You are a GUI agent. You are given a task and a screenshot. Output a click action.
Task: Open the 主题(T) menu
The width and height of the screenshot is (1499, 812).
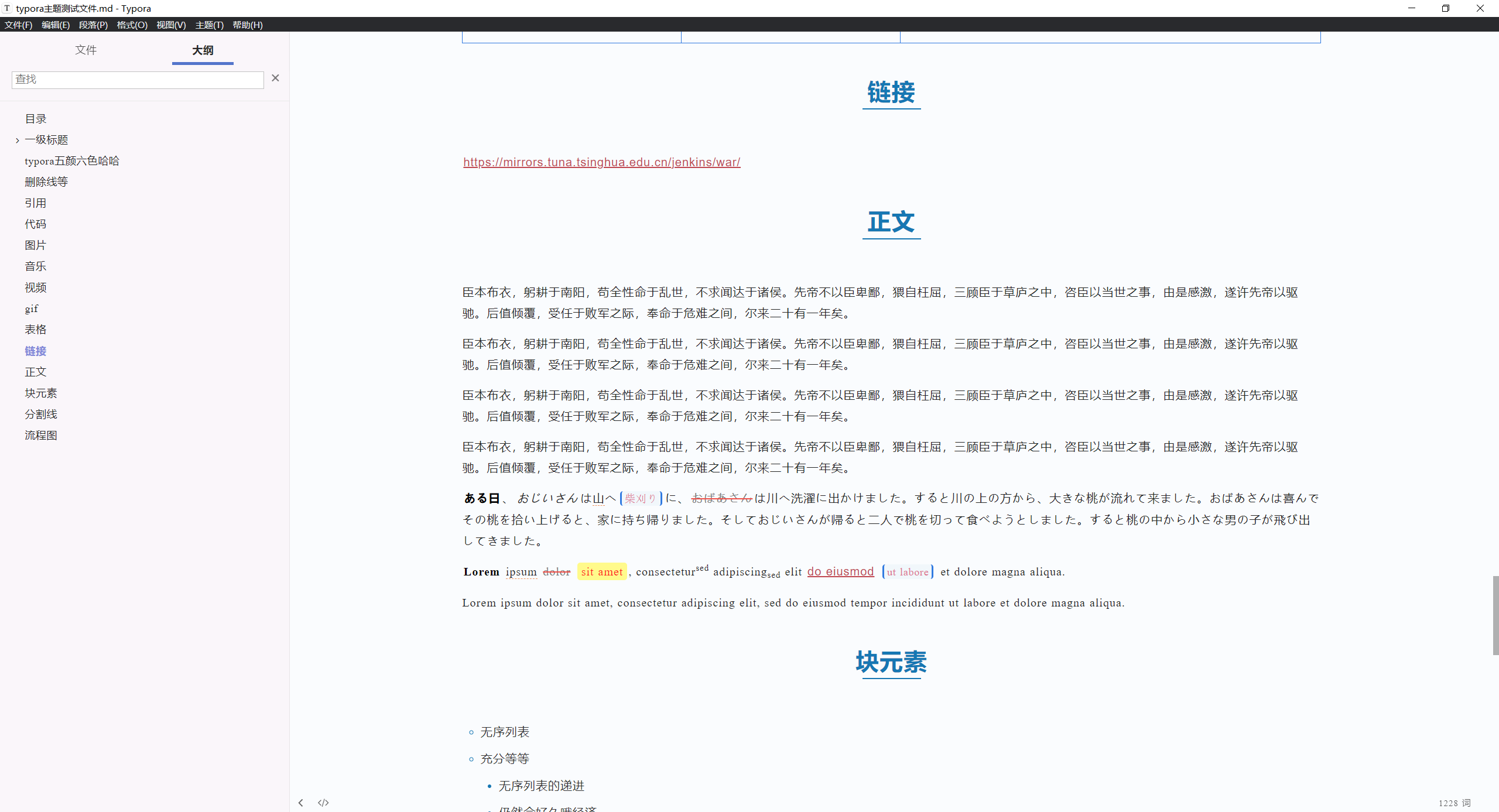(209, 25)
